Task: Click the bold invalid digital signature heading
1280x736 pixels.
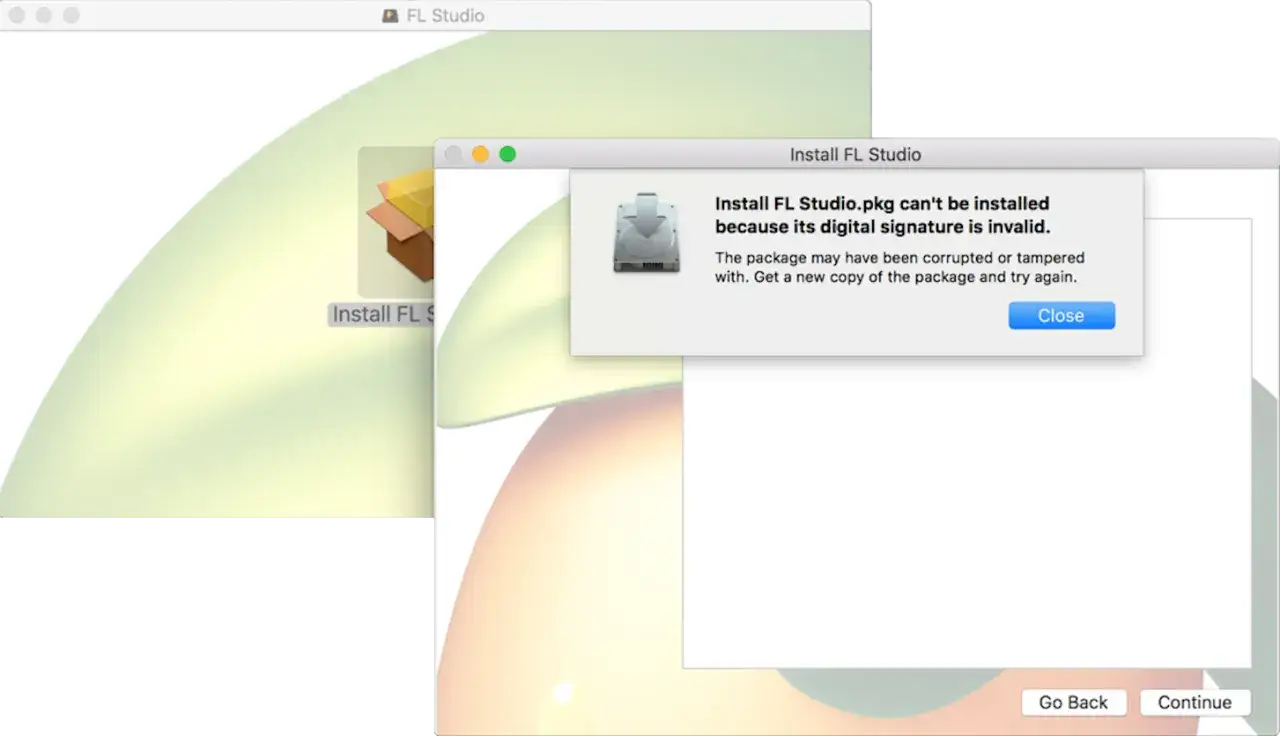Action: pyautogui.click(x=883, y=215)
